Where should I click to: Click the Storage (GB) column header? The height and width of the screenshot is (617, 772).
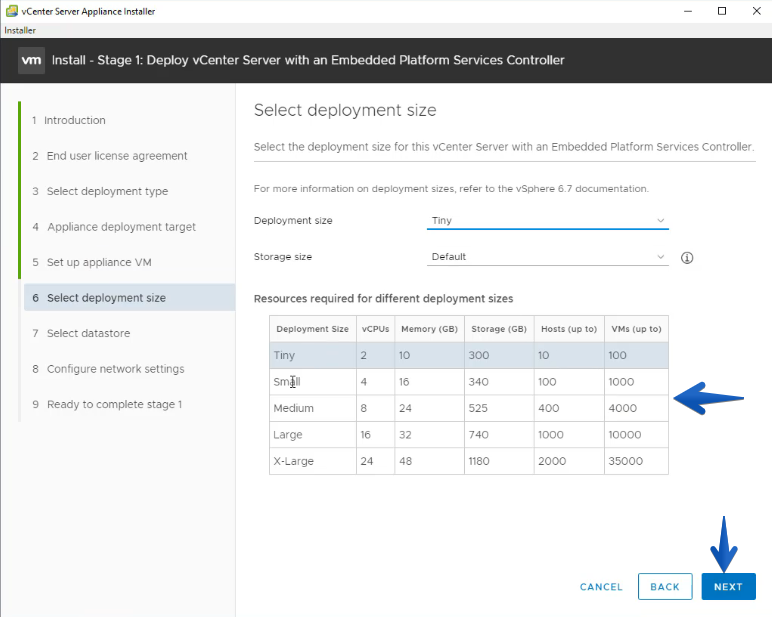click(499, 329)
